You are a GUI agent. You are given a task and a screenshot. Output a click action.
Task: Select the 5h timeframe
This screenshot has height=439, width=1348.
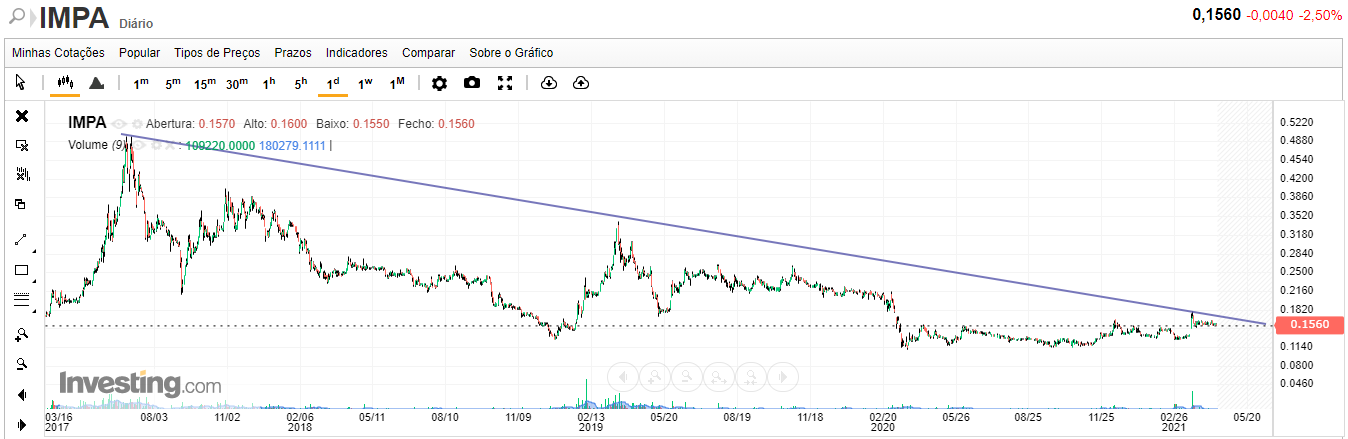pos(301,83)
